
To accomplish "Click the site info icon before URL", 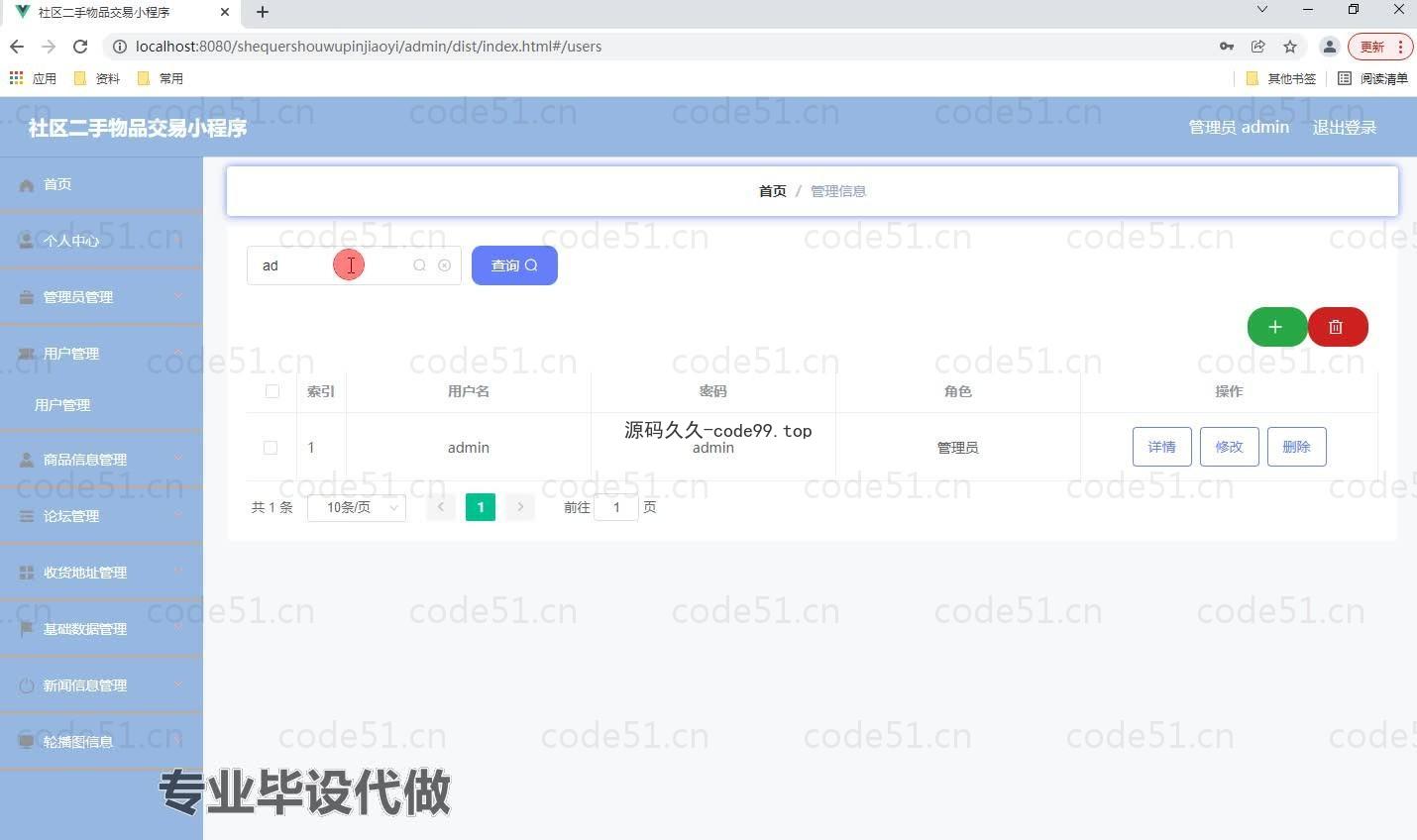I will pos(120,47).
